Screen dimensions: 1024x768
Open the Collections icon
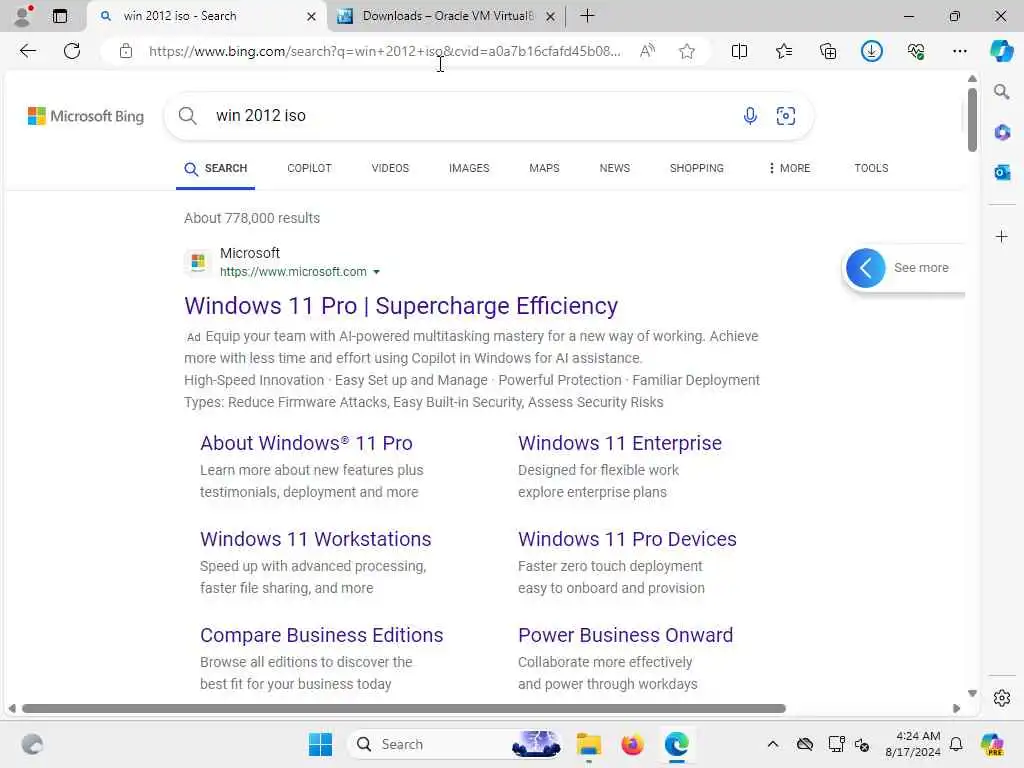coord(828,51)
